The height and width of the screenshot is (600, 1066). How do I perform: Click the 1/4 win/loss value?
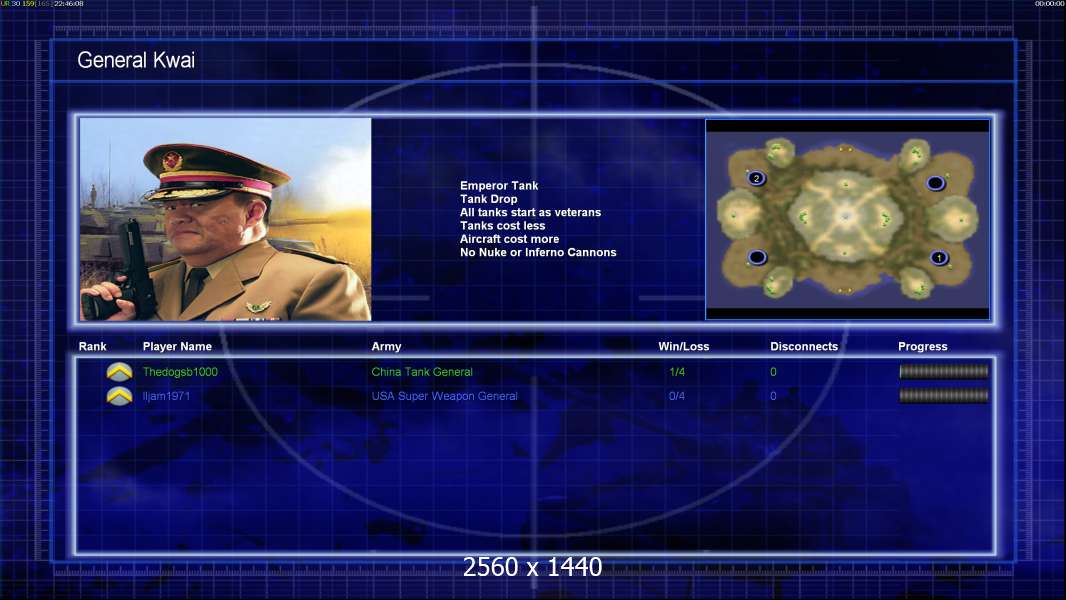pyautogui.click(x=676, y=372)
